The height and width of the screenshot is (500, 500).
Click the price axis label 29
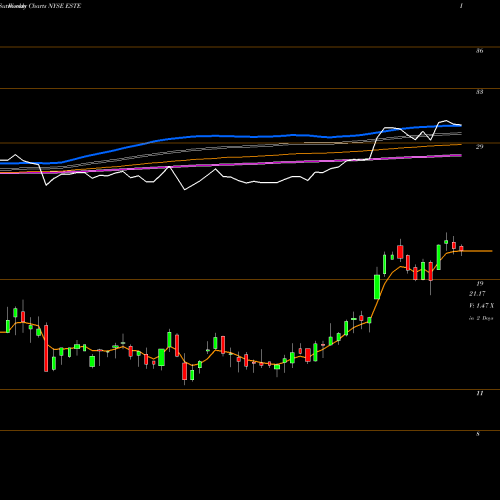tap(479, 147)
